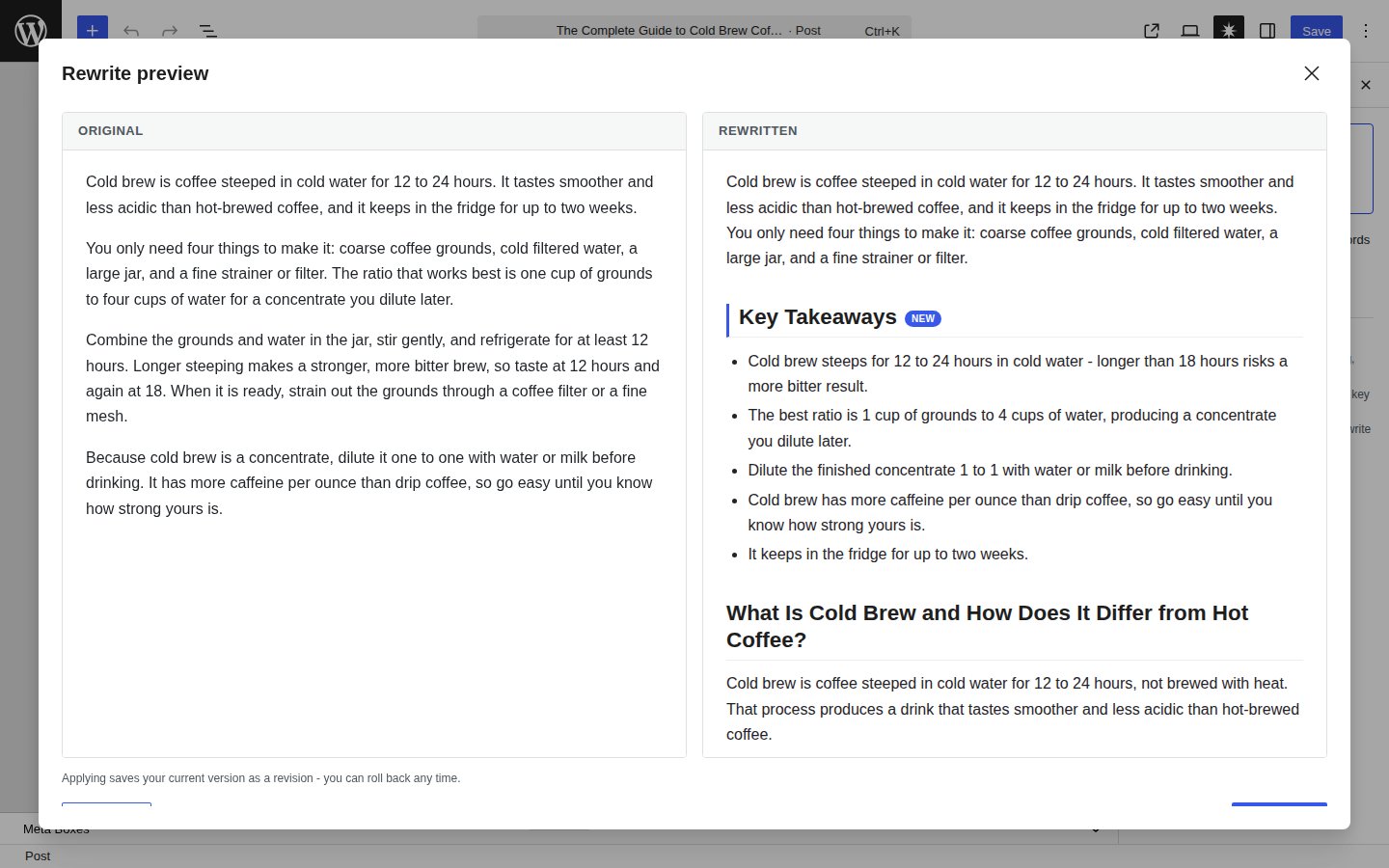This screenshot has width=1389, height=868.
Task: Close the Rewrite preview dialog
Action: [x=1312, y=73]
